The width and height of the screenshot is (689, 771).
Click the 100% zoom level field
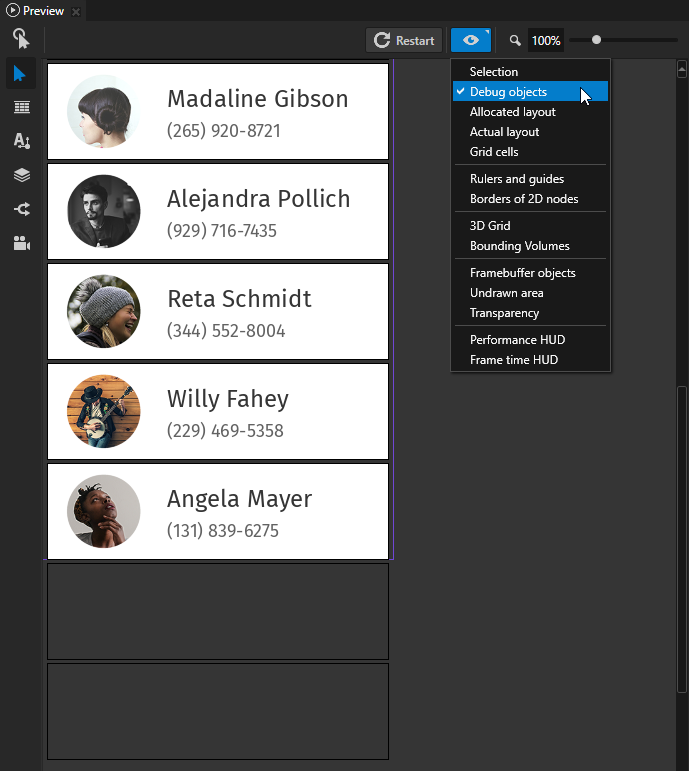546,41
